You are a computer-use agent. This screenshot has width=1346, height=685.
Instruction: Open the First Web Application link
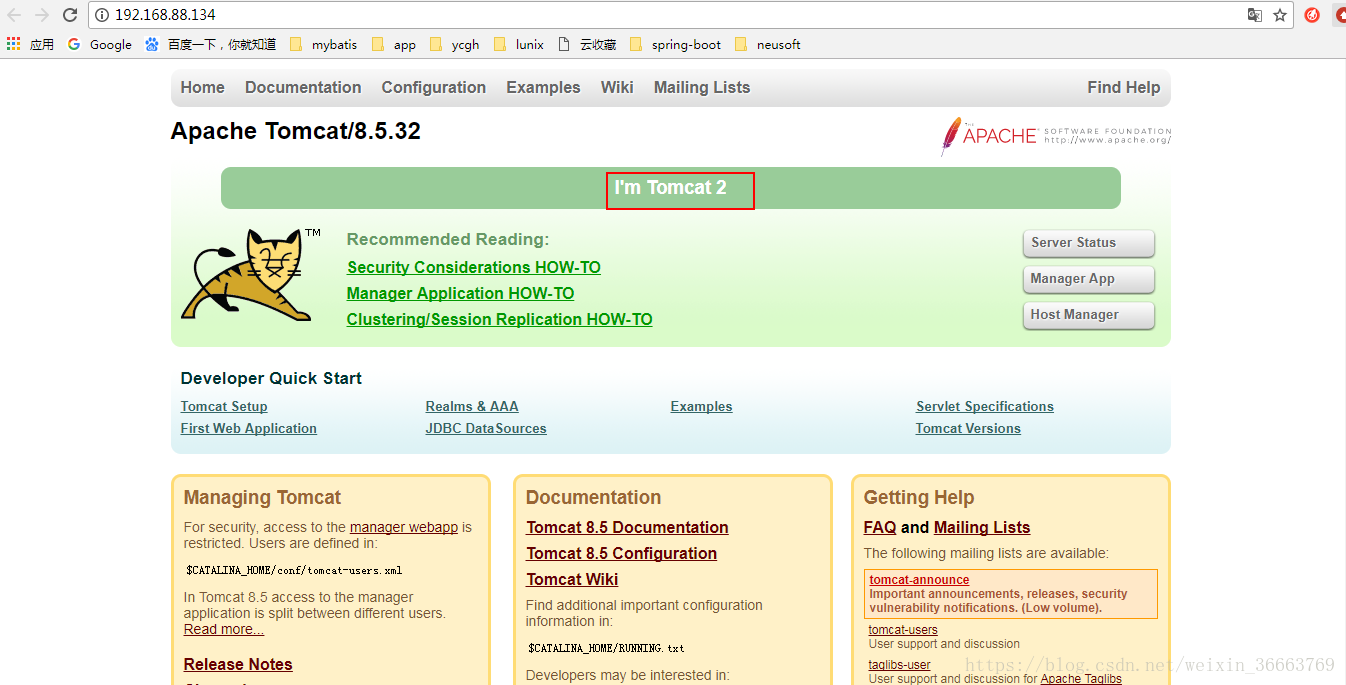tap(249, 428)
